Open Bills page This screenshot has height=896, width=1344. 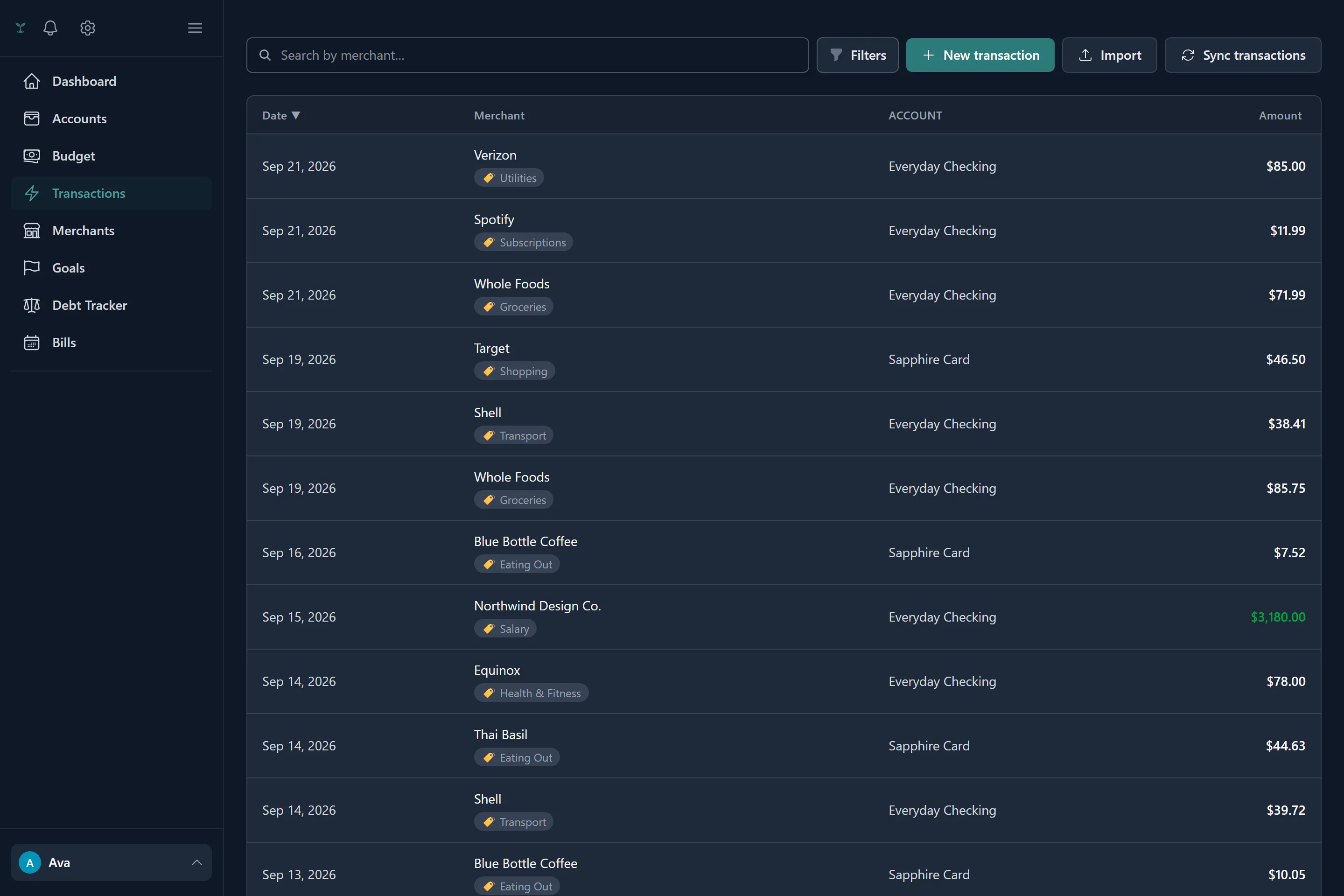[112, 342]
